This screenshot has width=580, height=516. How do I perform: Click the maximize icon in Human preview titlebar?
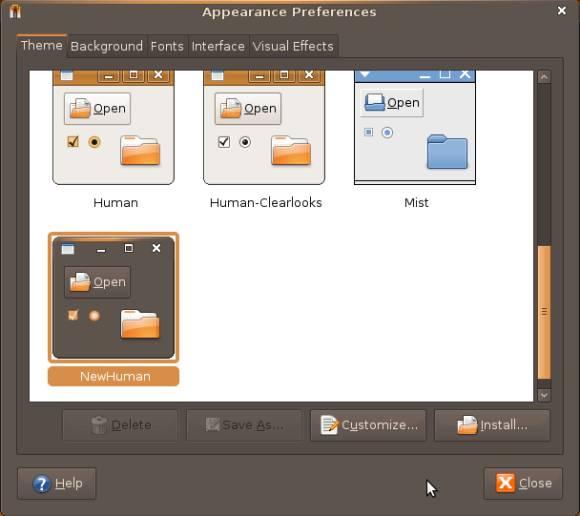pyautogui.click(x=134, y=75)
